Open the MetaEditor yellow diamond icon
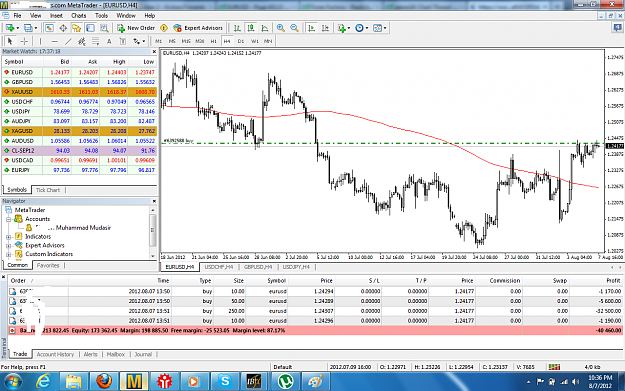 (x=164, y=28)
